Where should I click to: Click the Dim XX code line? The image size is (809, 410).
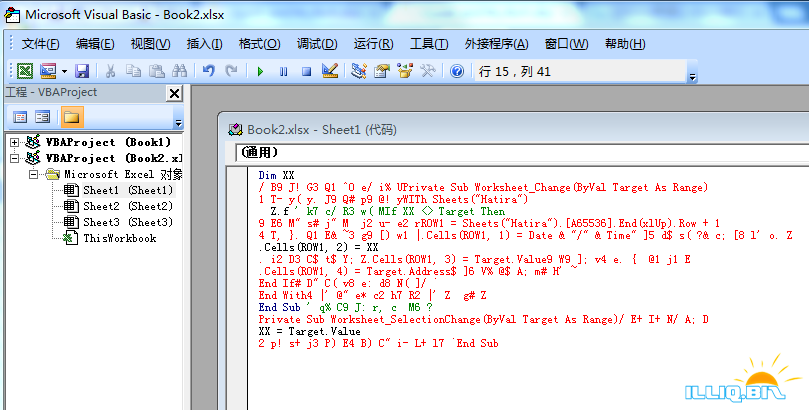point(276,175)
